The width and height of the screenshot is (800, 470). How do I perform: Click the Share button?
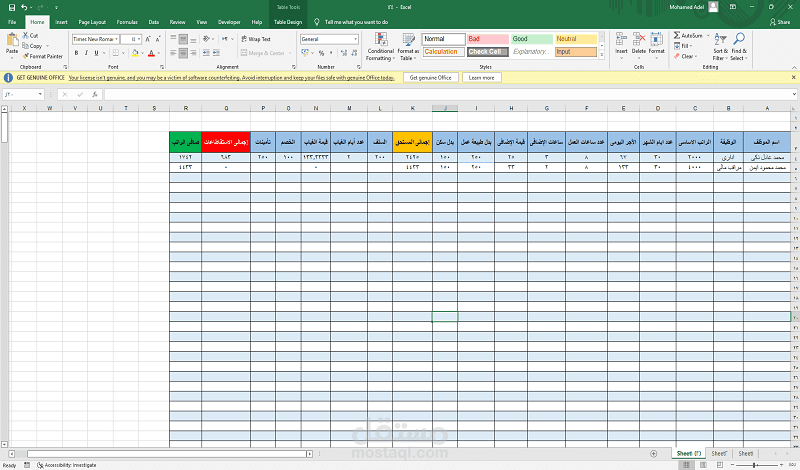click(780, 22)
